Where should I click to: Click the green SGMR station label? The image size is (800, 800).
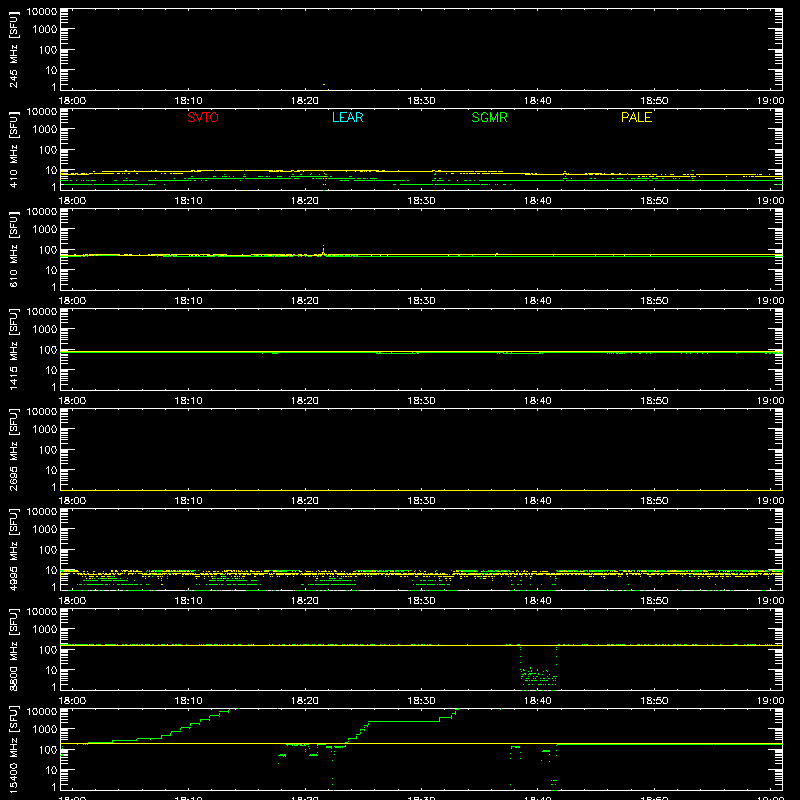489,117
